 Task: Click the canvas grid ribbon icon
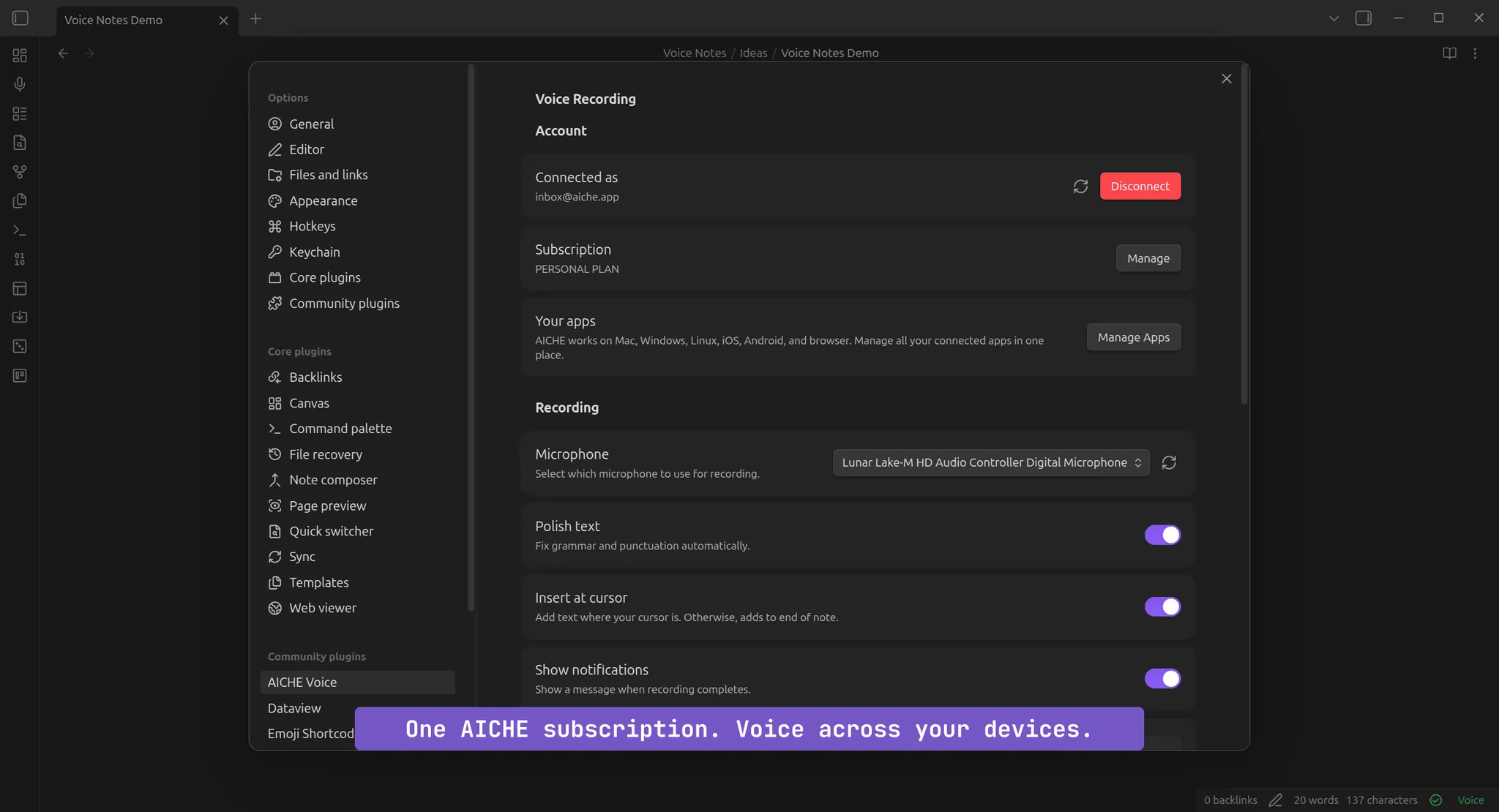pos(20,56)
